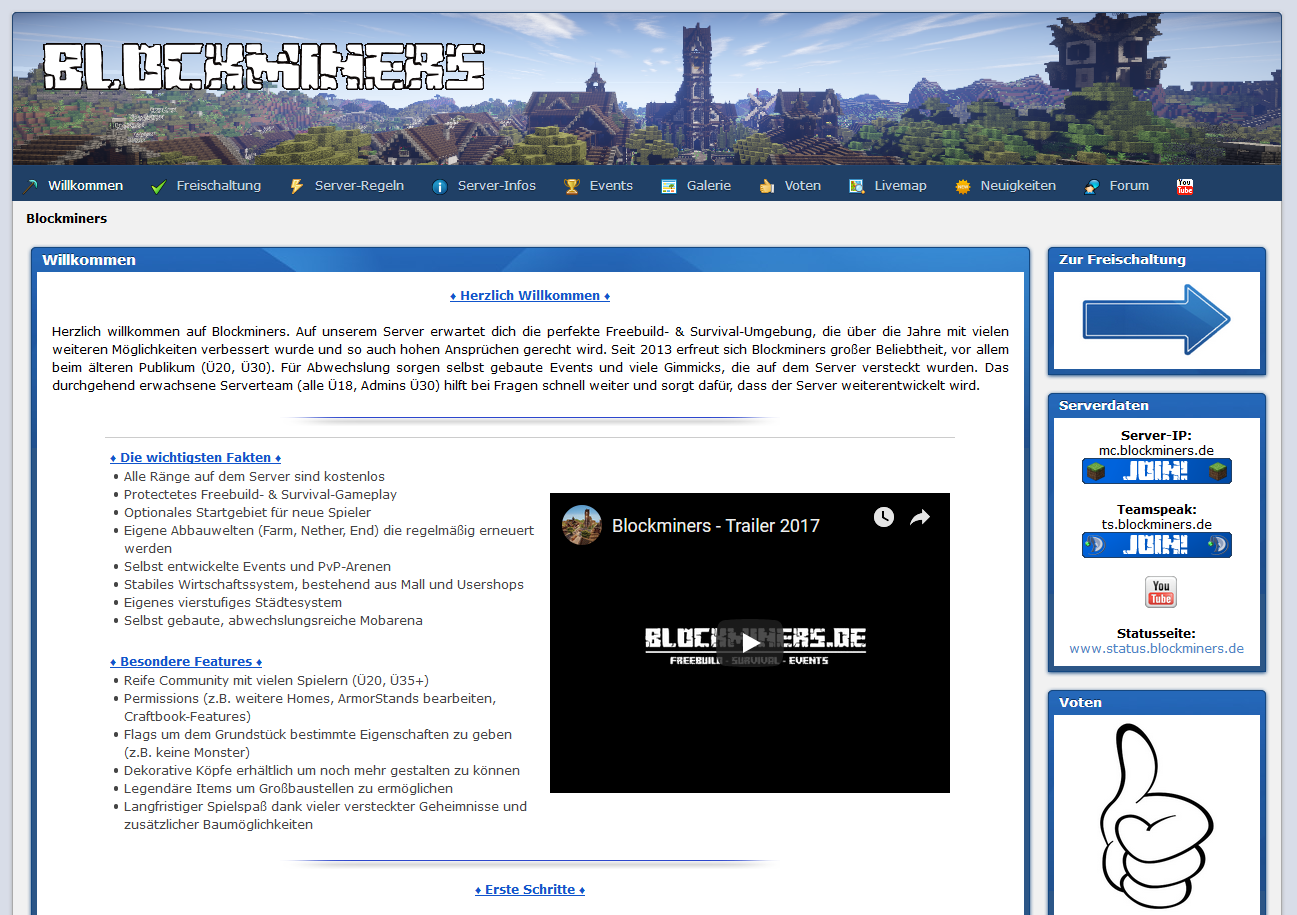Click the mc.blockminers.de server IP text

point(1157,450)
